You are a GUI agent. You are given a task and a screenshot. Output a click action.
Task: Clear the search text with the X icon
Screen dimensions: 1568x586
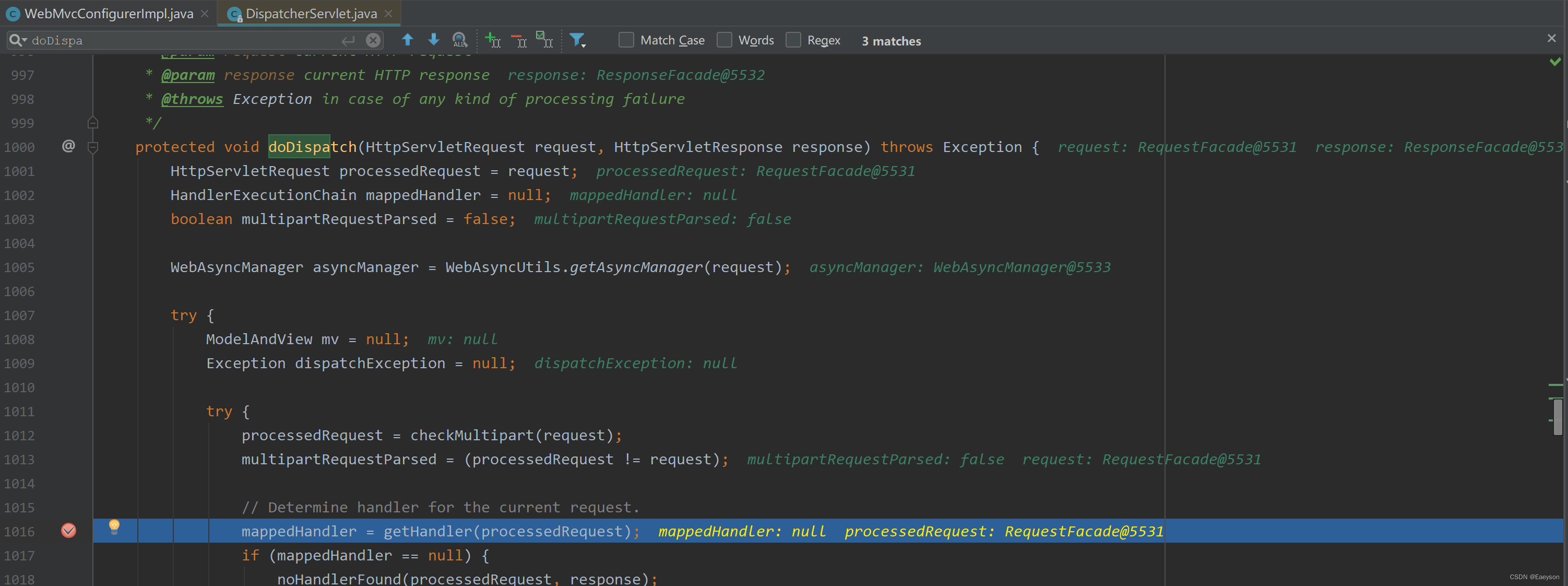pyautogui.click(x=373, y=40)
